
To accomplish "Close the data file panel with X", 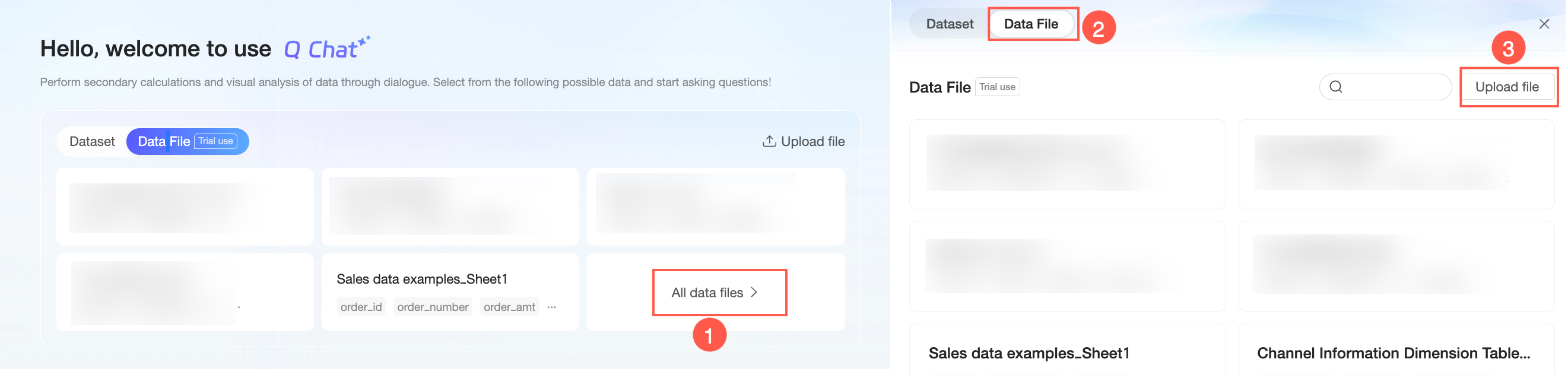I will click(1544, 24).
